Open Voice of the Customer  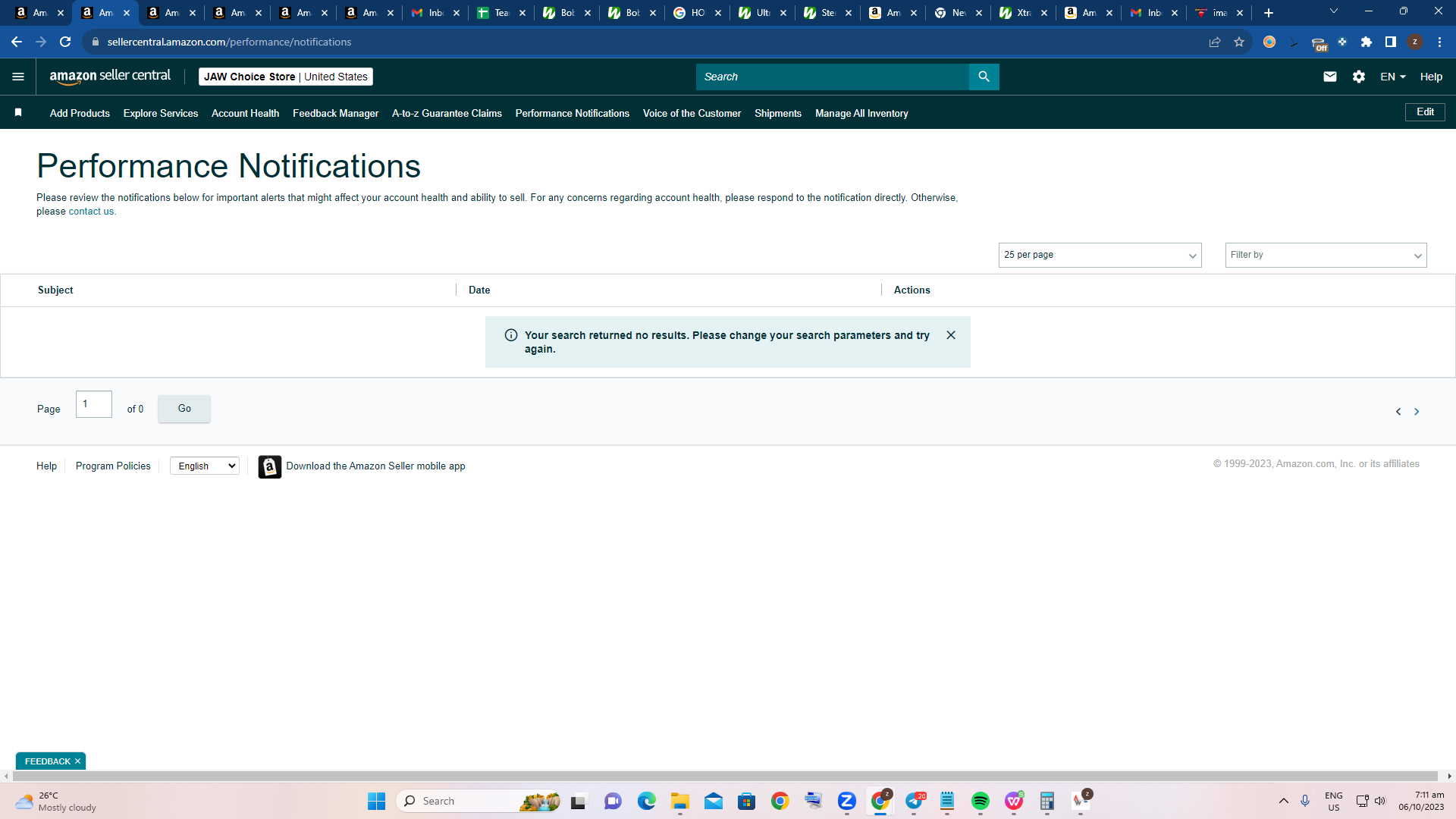coord(692,113)
